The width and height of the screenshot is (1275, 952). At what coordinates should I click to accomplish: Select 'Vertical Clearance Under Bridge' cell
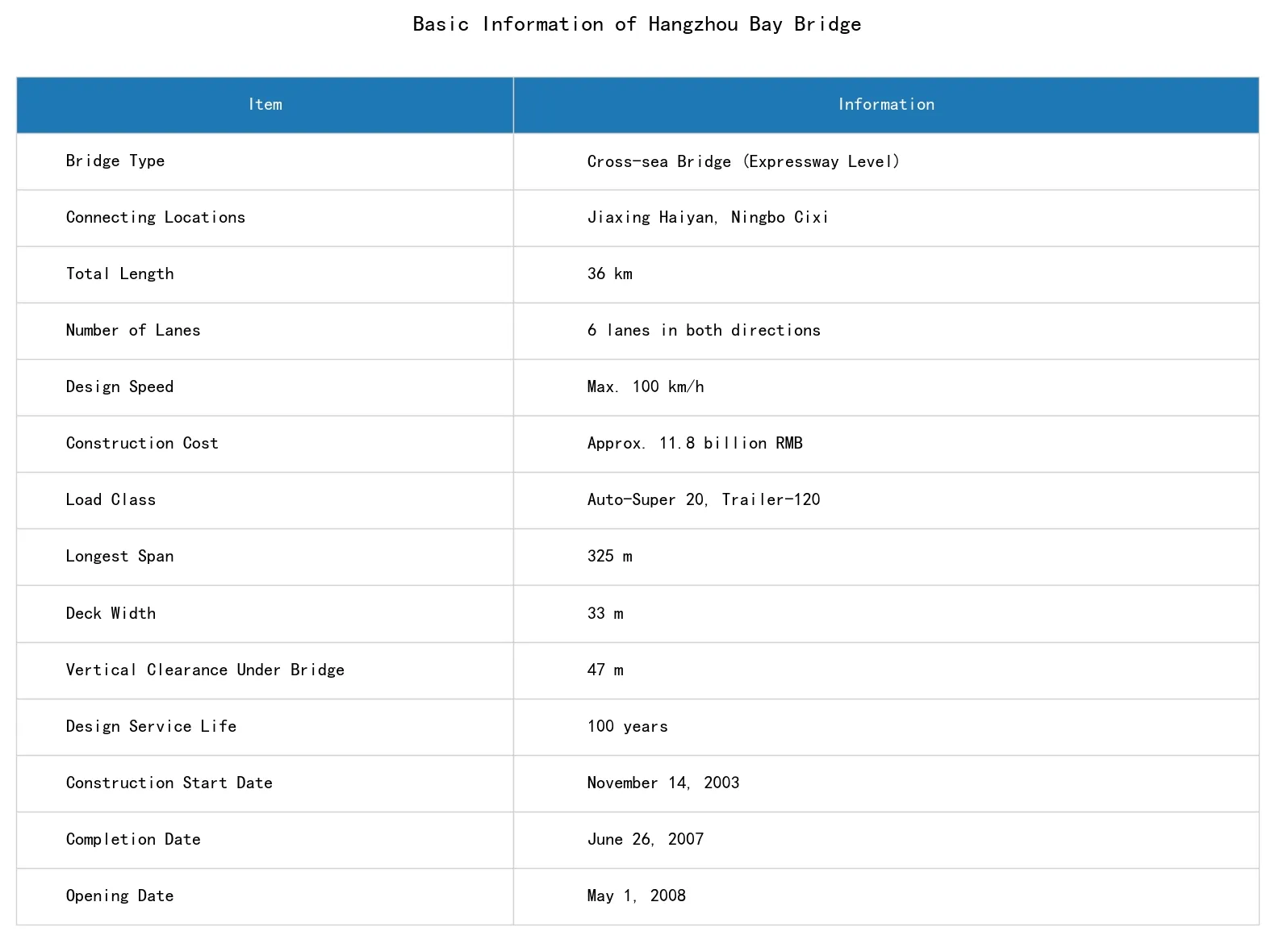click(265, 670)
